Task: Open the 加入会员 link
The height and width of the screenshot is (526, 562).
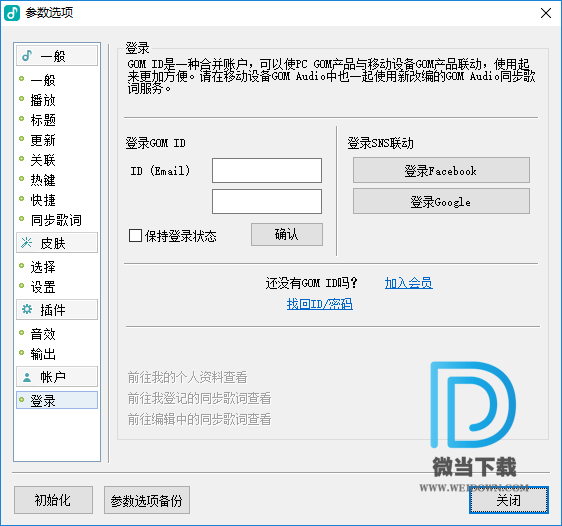Action: click(409, 283)
